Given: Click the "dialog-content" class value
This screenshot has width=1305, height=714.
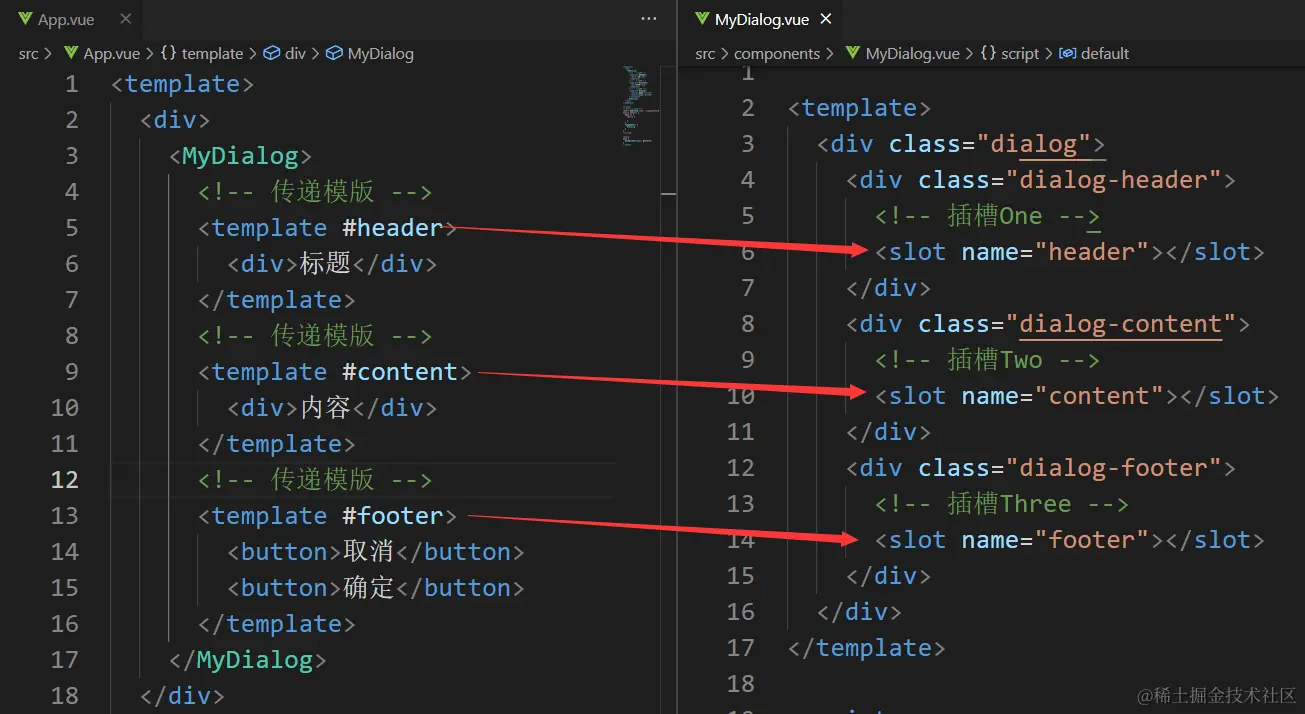Looking at the screenshot, I should (1121, 324).
